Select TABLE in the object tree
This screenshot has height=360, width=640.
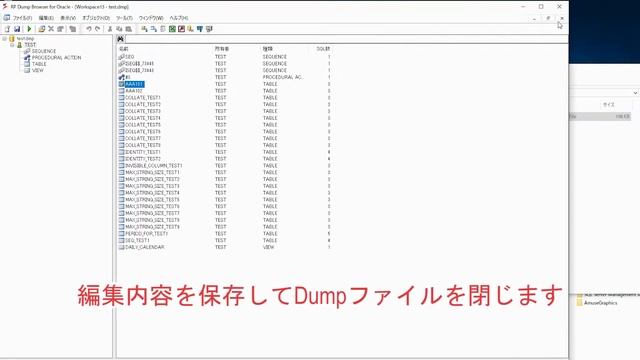tap(39, 64)
